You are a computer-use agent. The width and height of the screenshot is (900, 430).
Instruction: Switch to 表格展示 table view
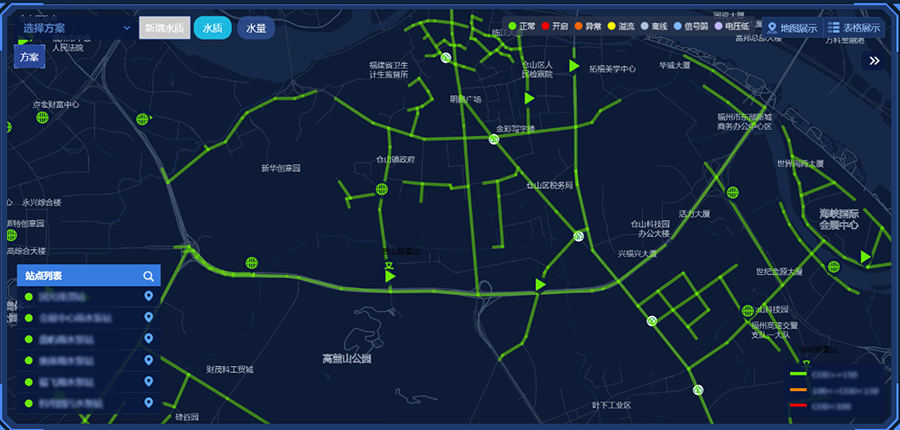pyautogui.click(x=854, y=28)
